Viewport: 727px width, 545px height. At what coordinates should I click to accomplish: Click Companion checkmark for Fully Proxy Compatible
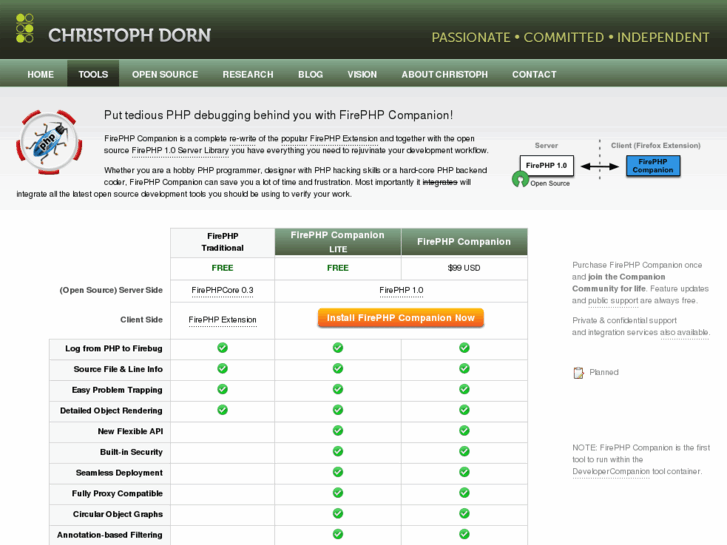tap(464, 493)
